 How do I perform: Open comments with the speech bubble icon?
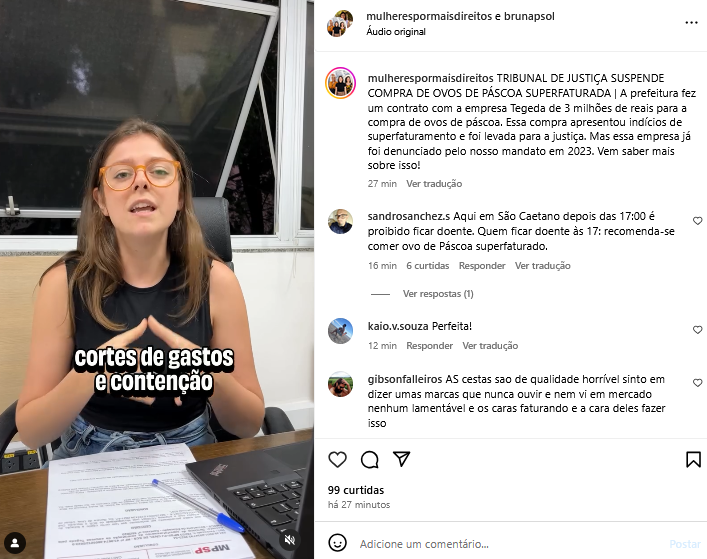(x=370, y=459)
